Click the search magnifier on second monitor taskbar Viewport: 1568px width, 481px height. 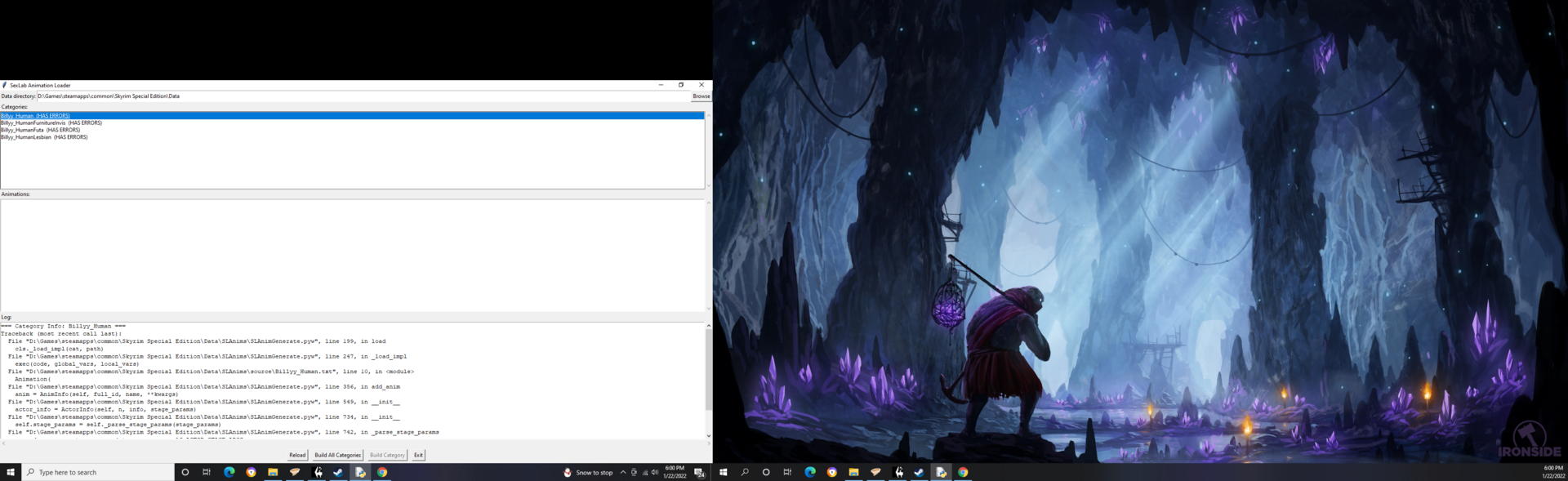pyautogui.click(x=744, y=472)
